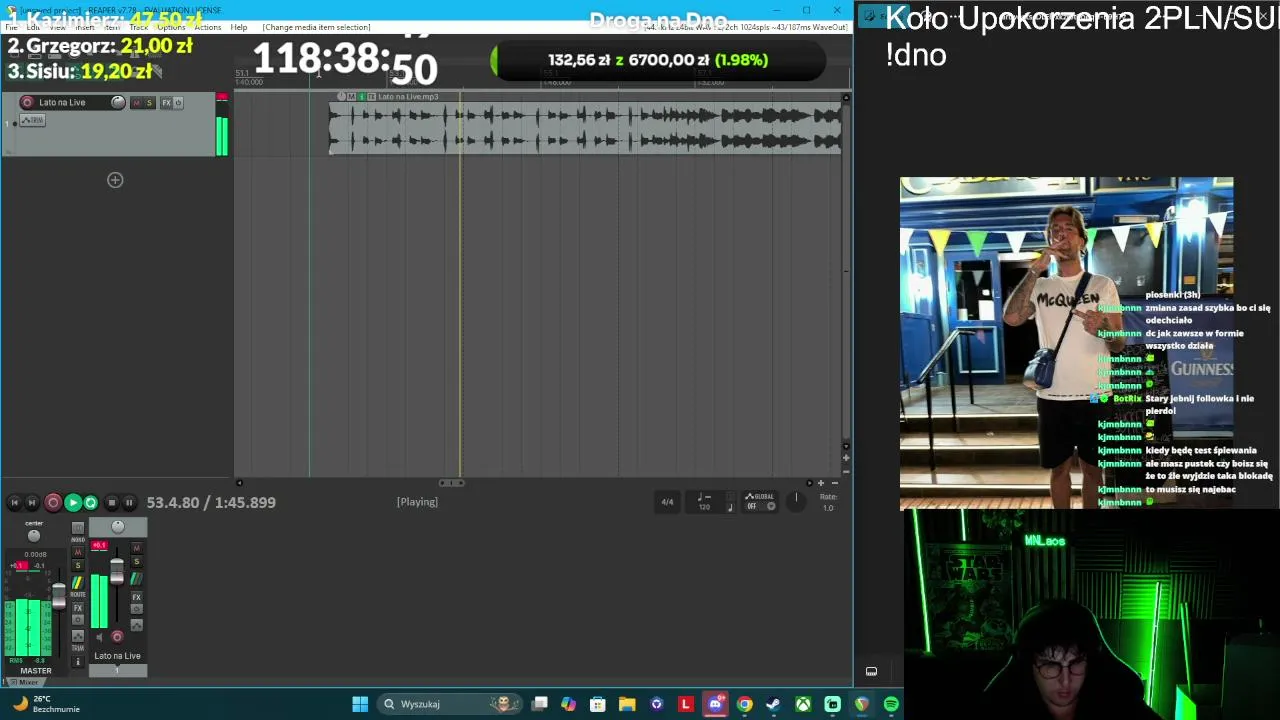This screenshot has width=1280, height=720.
Task: Mute the Lato na Live track in track panel
Action: pyautogui.click(x=136, y=103)
